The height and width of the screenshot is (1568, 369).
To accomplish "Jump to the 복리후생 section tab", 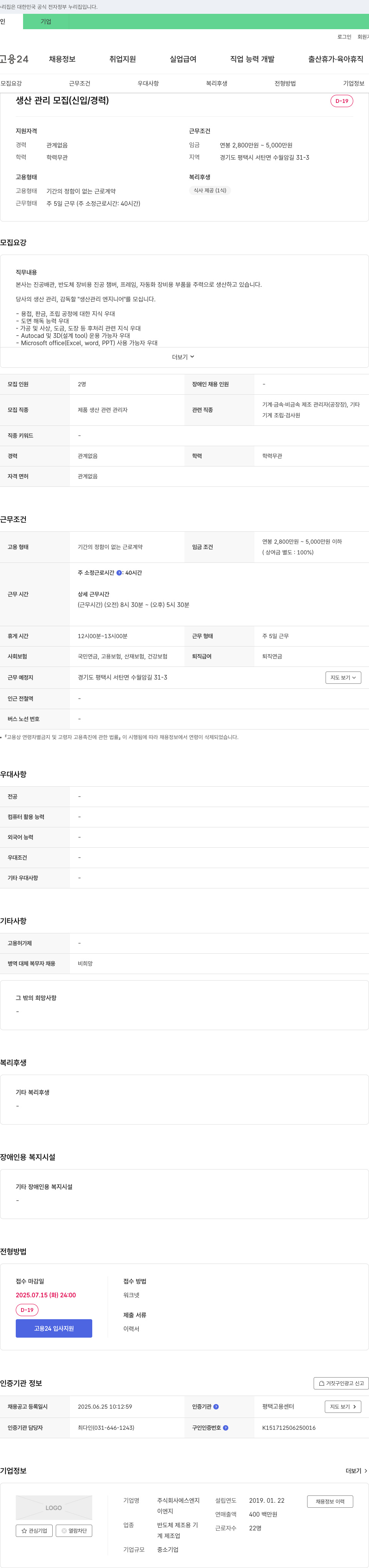I will [217, 83].
